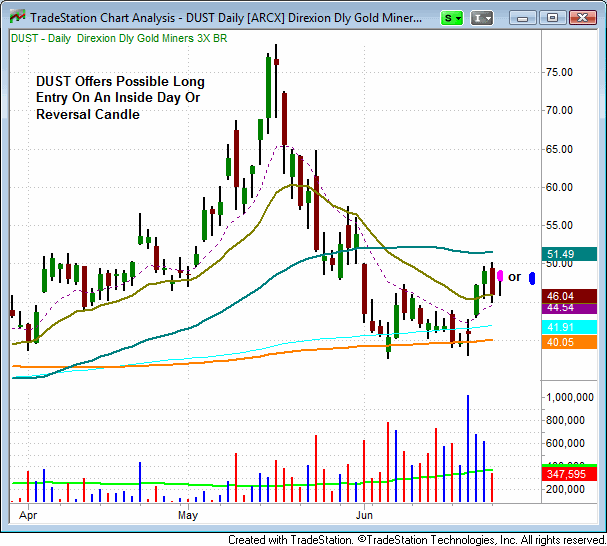Viewport: 607px width, 546px height.
Task: Minimize the Chart Analysis window
Action: (x=523, y=17)
